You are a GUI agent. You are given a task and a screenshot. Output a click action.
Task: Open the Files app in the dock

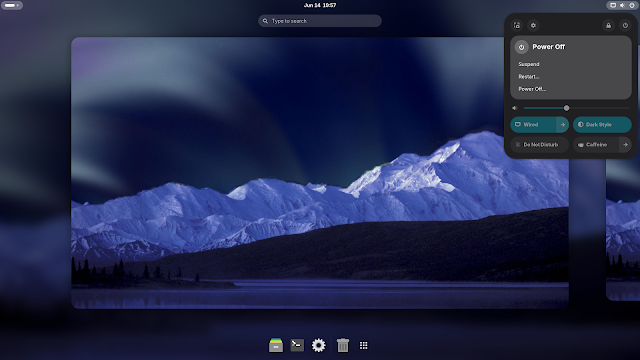tap(276, 345)
